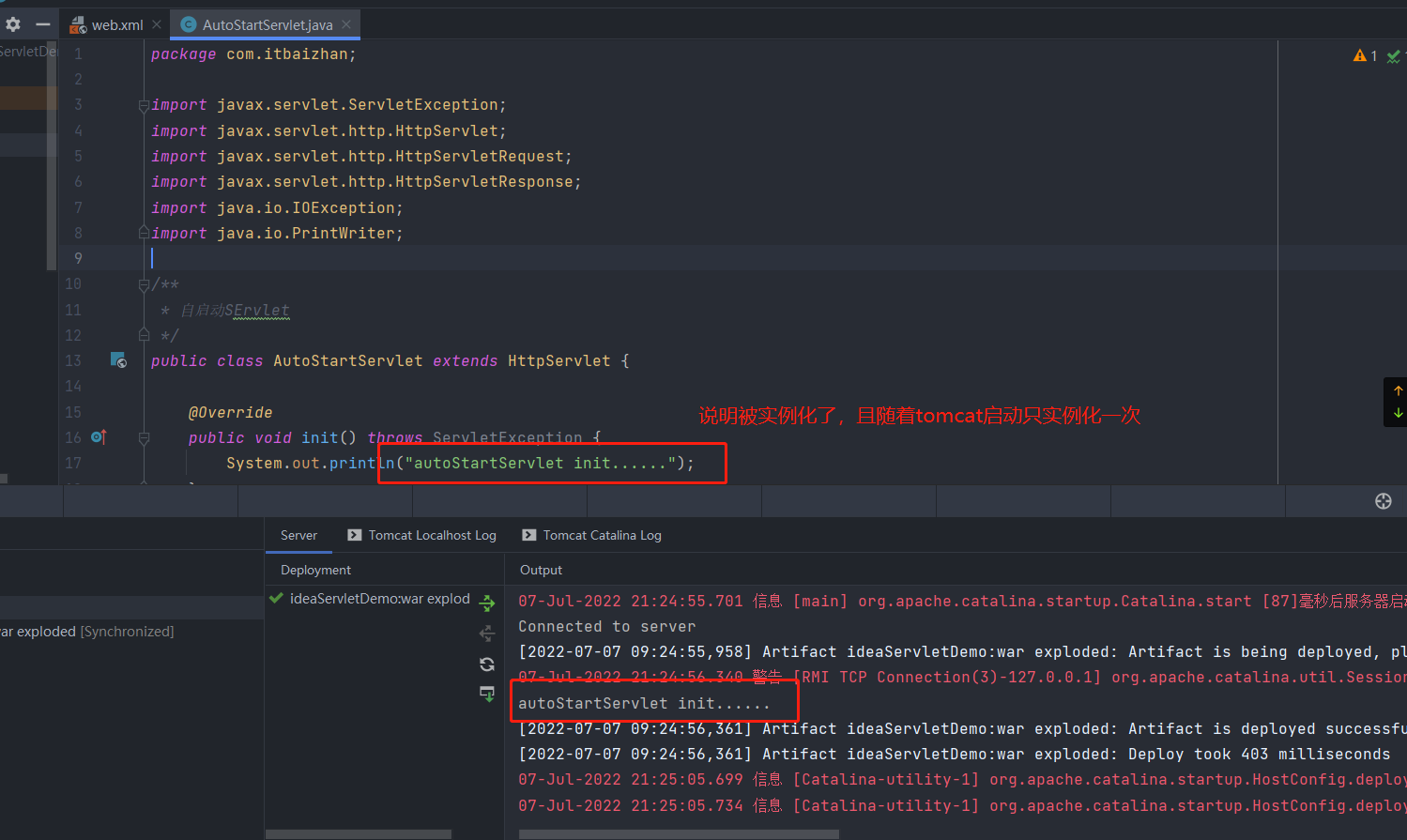The image size is (1407, 840).
Task: Open the Server tab in run panel
Action: click(x=298, y=535)
